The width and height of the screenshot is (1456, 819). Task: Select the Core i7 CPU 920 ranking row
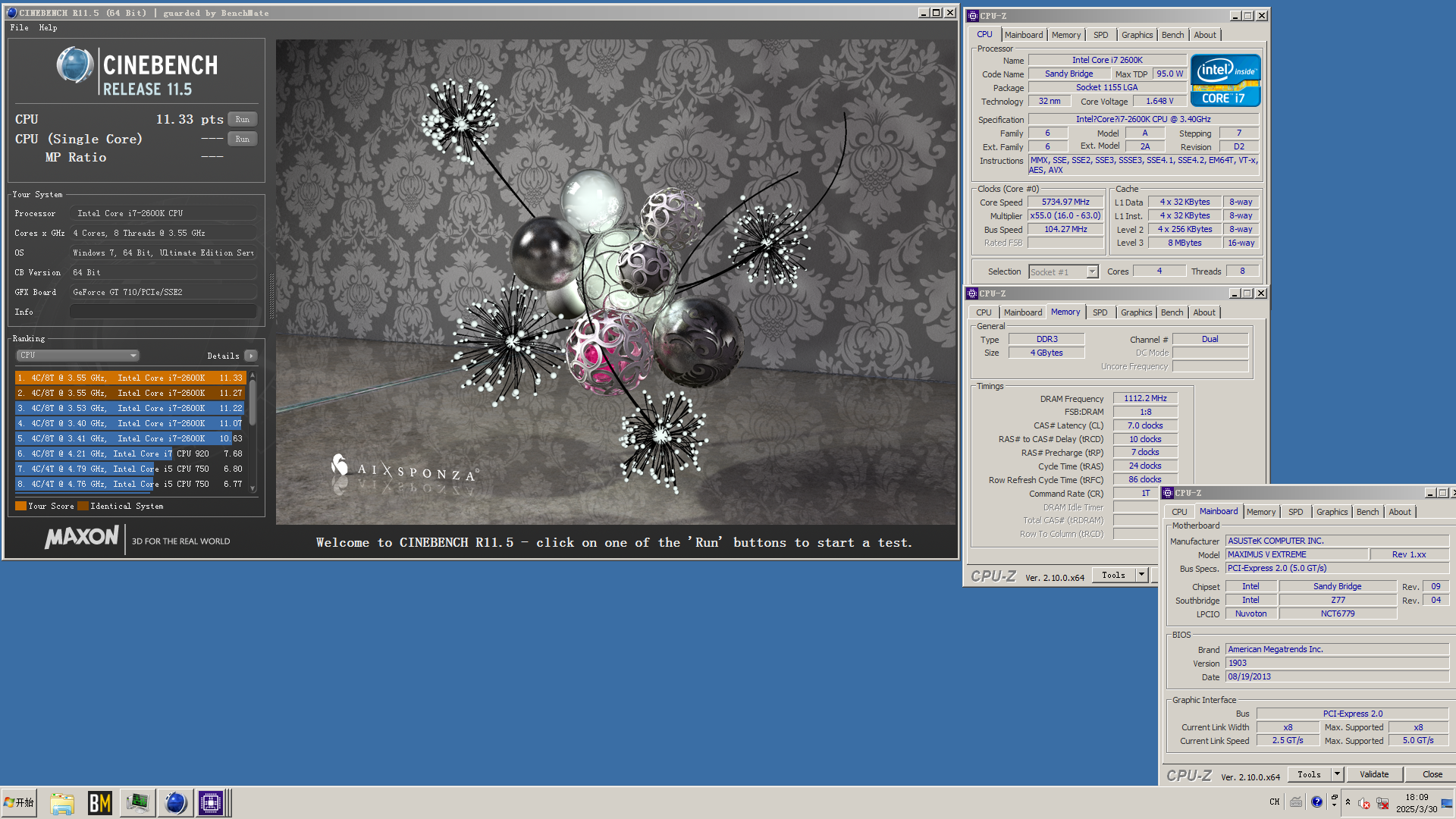point(130,453)
